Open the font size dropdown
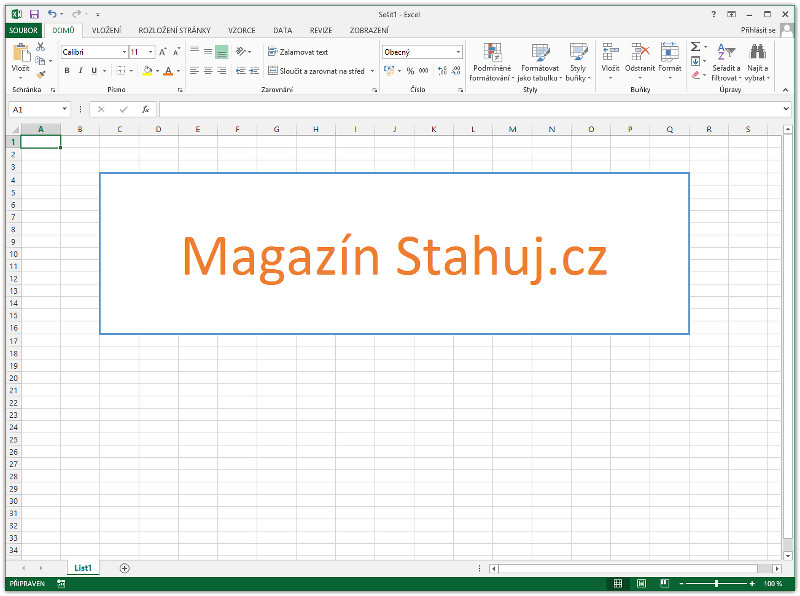Viewport: 800px width, 596px height. click(151, 52)
